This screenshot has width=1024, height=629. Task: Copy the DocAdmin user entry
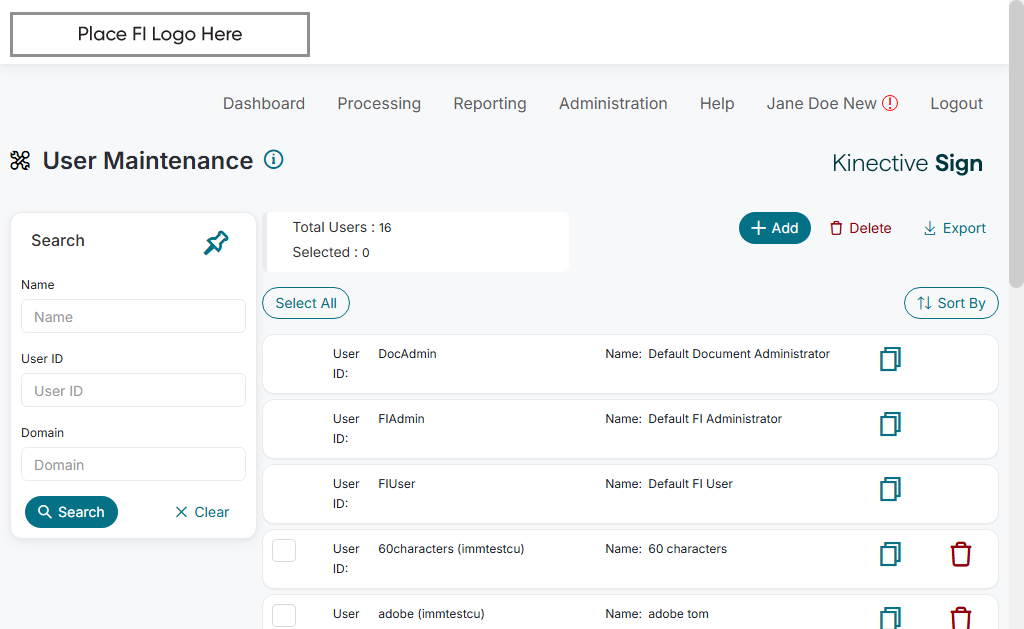(x=890, y=359)
